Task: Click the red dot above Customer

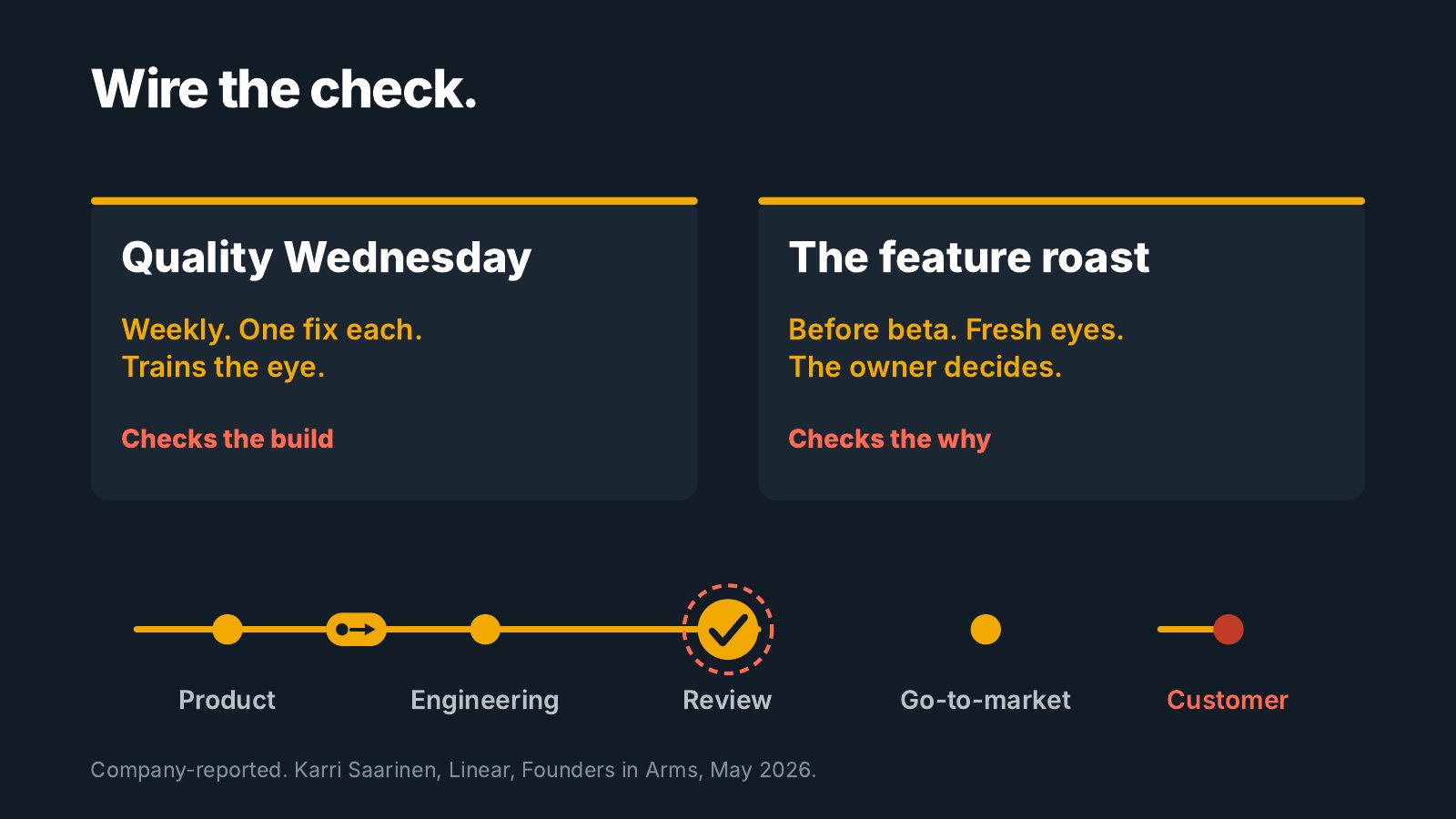Action: coord(1228,629)
